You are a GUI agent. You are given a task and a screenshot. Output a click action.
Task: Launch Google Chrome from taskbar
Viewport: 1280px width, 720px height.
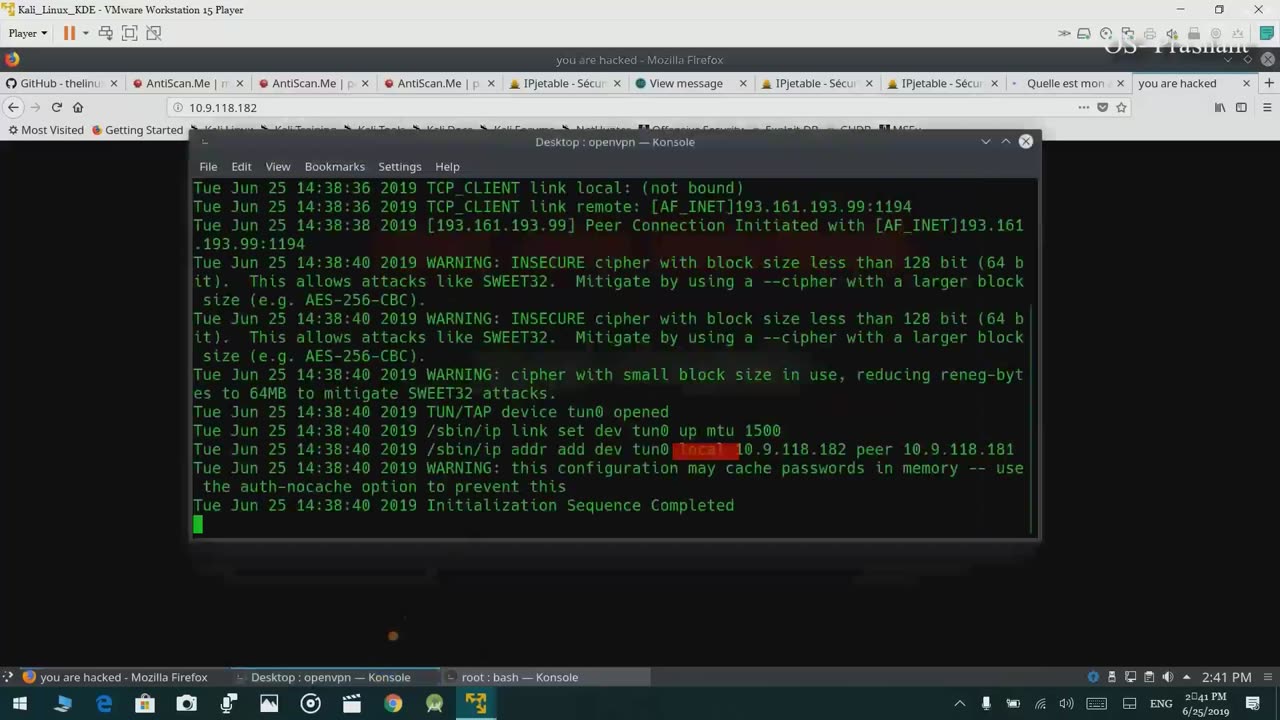point(393,704)
